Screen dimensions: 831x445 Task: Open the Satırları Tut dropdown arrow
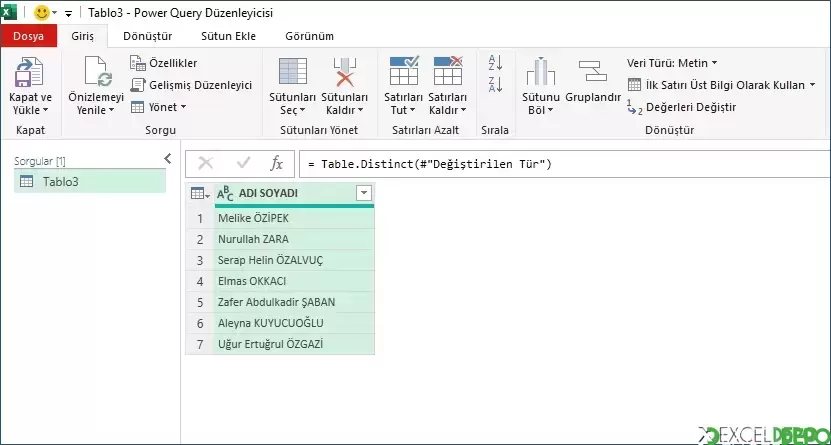[x=411, y=111]
